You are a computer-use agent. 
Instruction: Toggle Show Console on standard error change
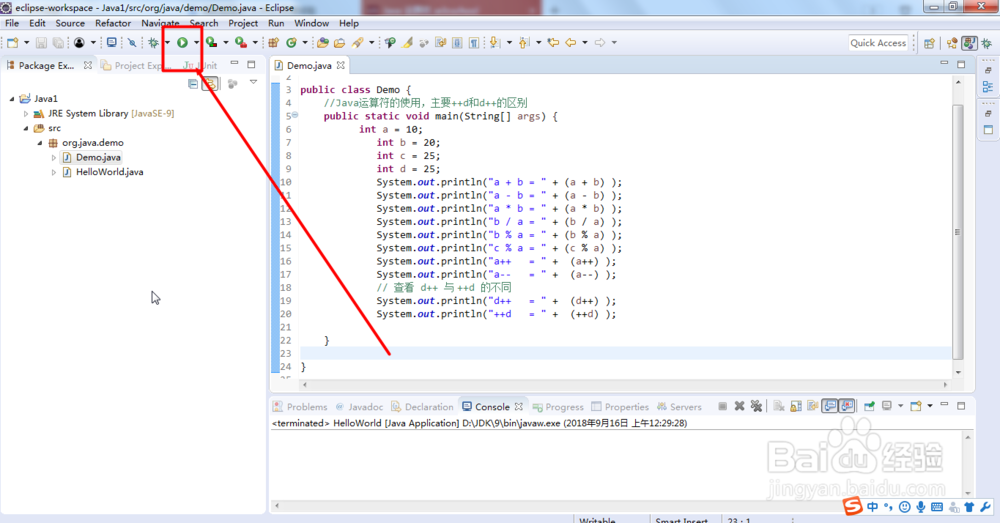pos(847,406)
